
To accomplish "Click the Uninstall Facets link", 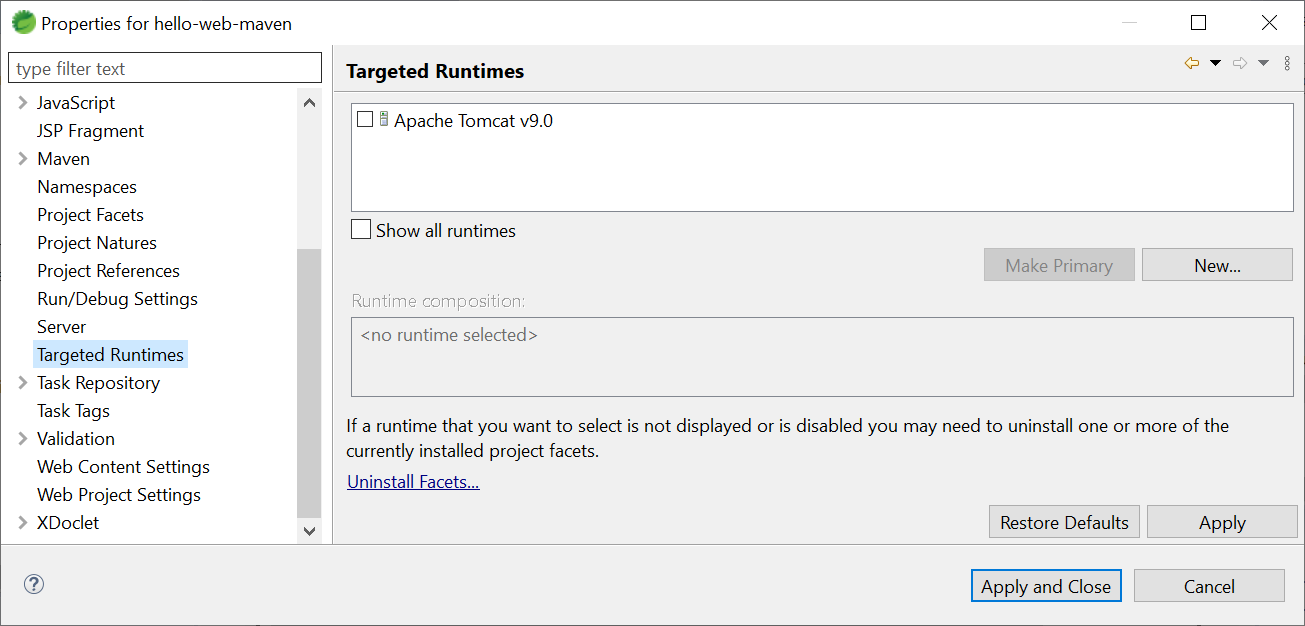I will click(413, 482).
